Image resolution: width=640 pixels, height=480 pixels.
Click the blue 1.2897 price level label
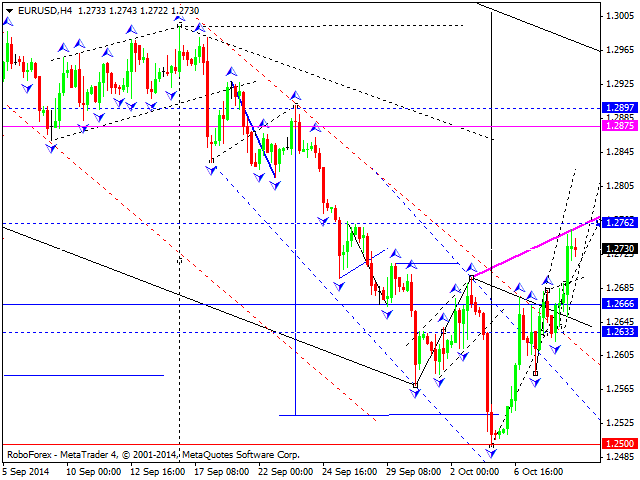(x=621, y=107)
